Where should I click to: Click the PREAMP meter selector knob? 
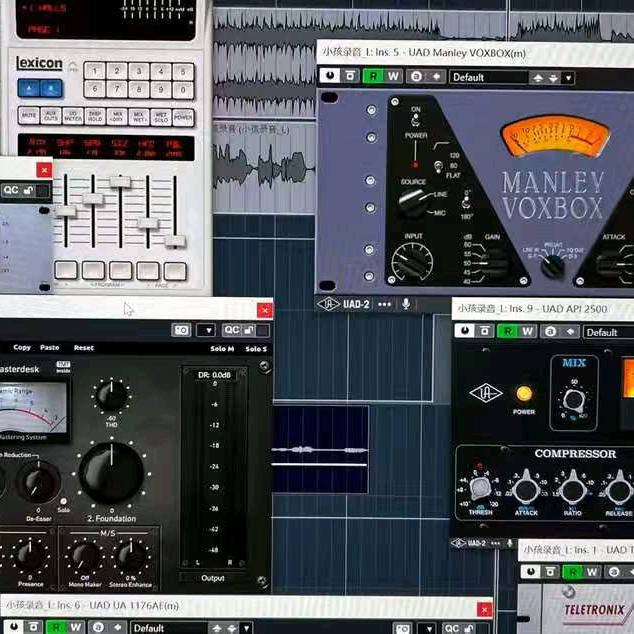click(553, 265)
